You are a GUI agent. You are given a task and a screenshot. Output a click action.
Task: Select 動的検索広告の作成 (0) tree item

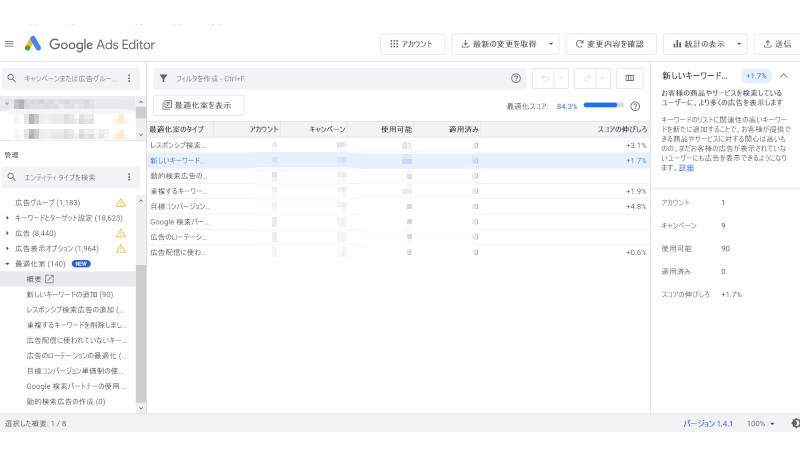66,402
